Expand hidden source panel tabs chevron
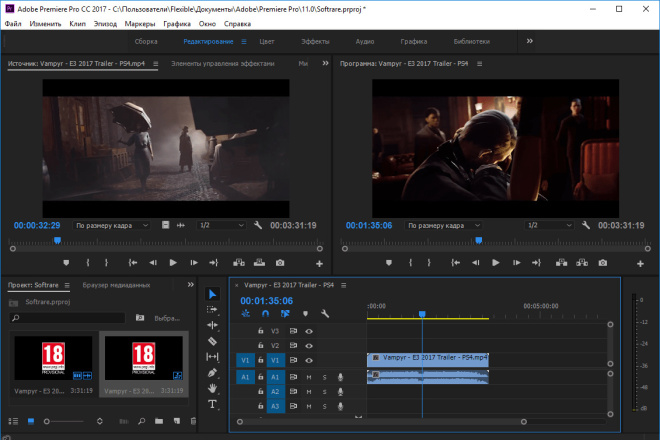The height and width of the screenshot is (440, 660). pyautogui.click(x=325, y=63)
